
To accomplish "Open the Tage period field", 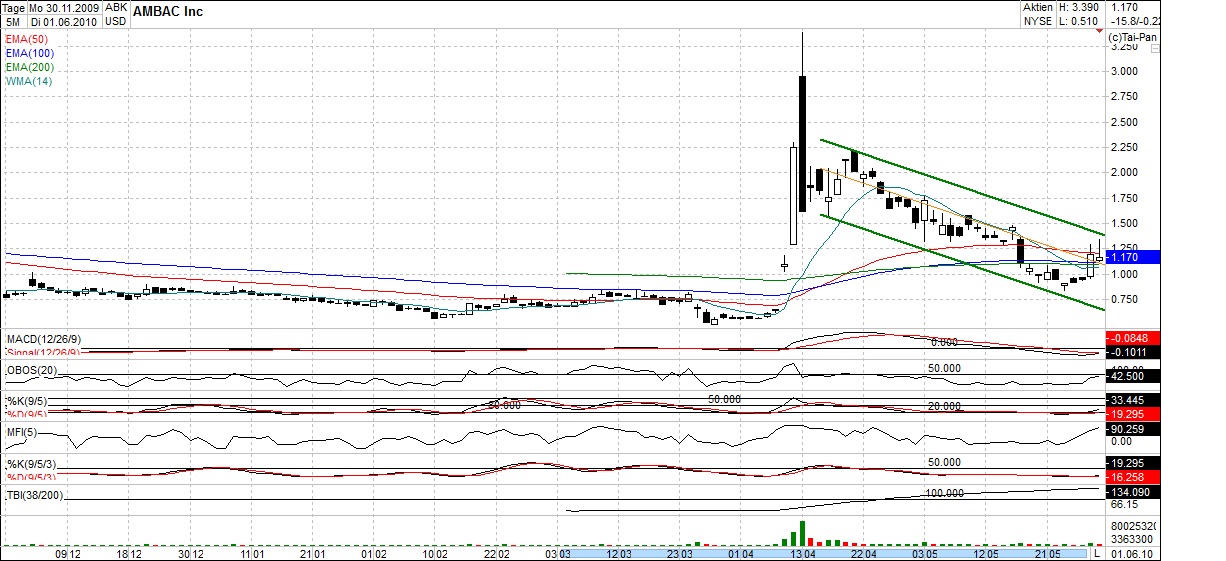I will click(x=14, y=7).
